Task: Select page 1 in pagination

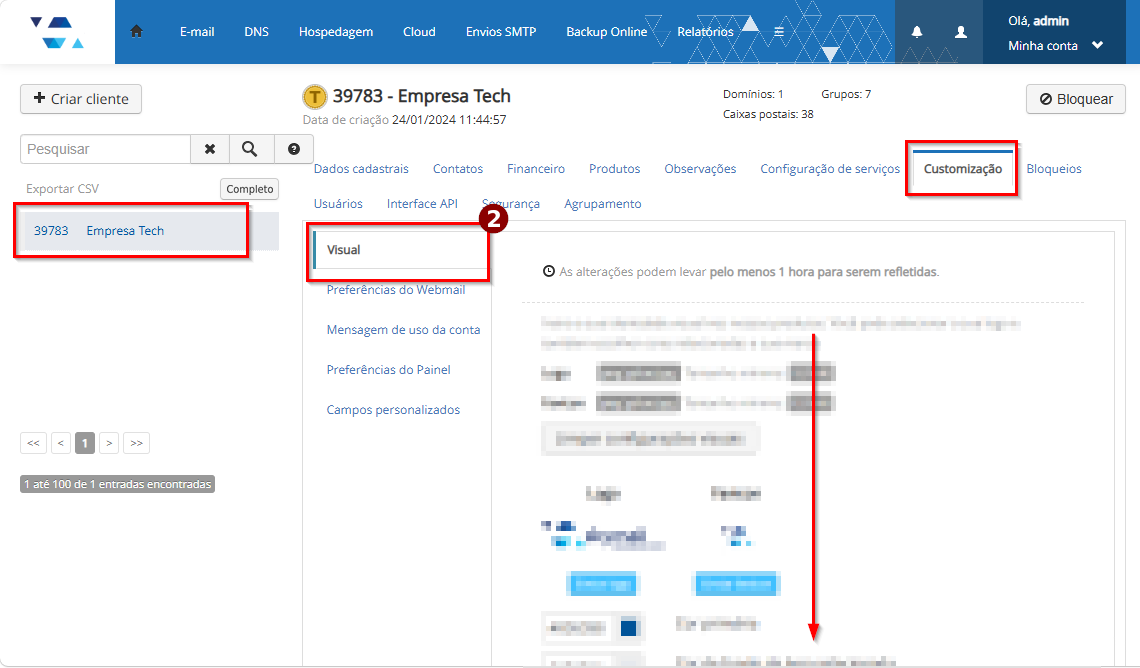Action: 85,443
